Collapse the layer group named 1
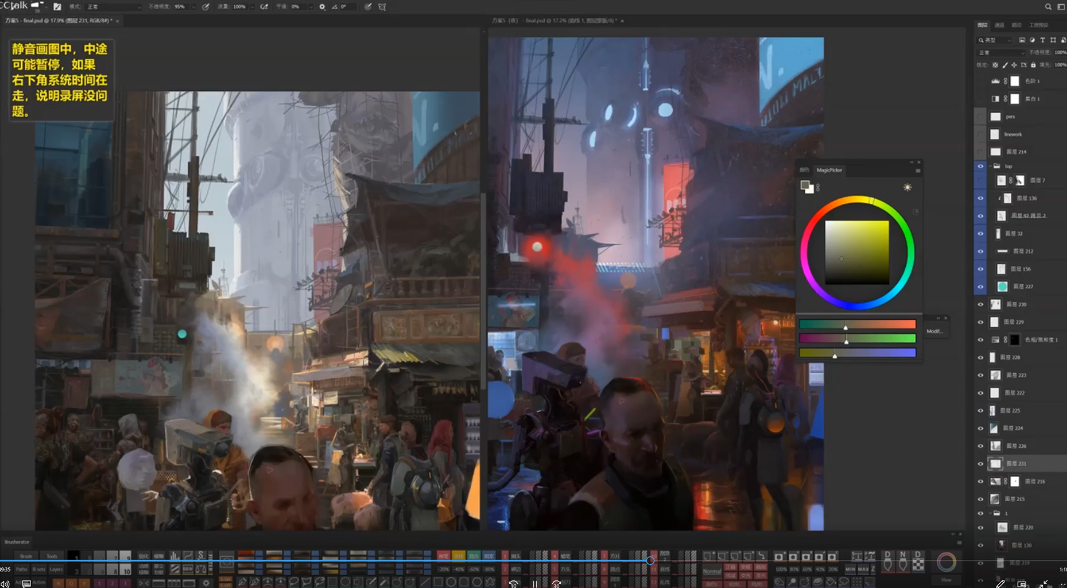This screenshot has height=588, width=1067. (x=990, y=513)
